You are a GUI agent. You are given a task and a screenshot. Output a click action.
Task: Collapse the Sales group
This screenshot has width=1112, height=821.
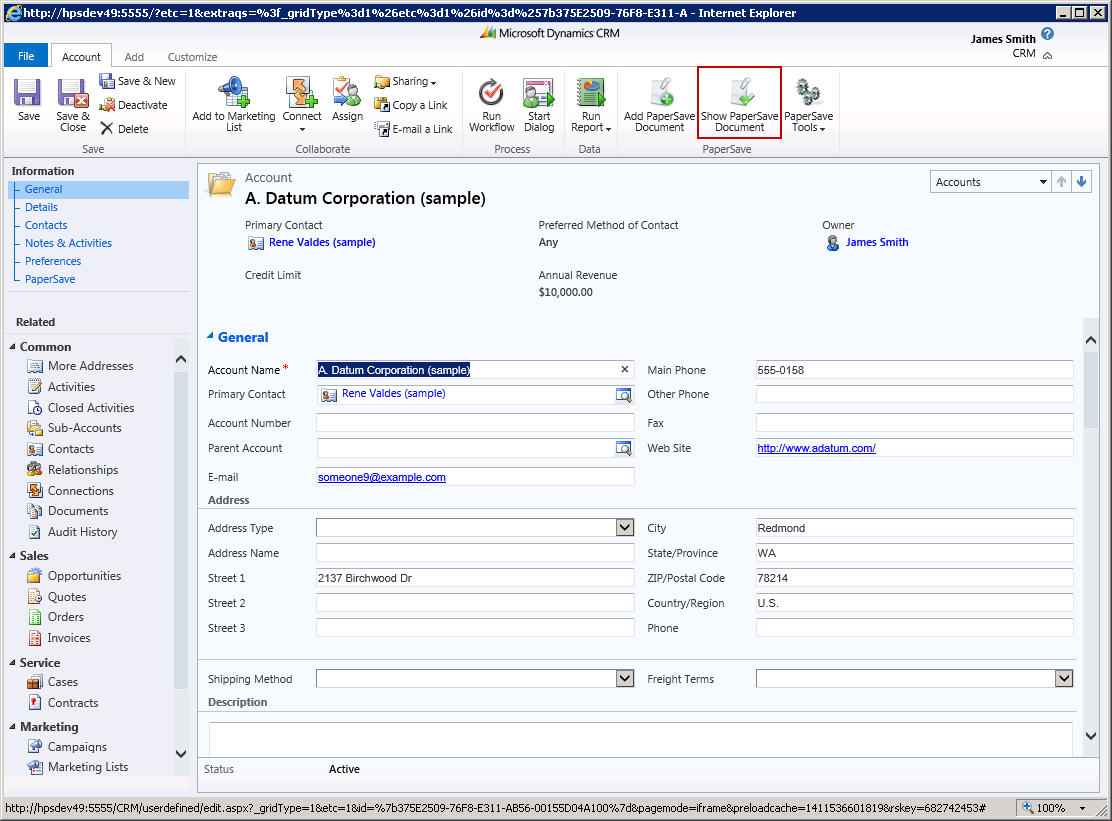click(12, 556)
